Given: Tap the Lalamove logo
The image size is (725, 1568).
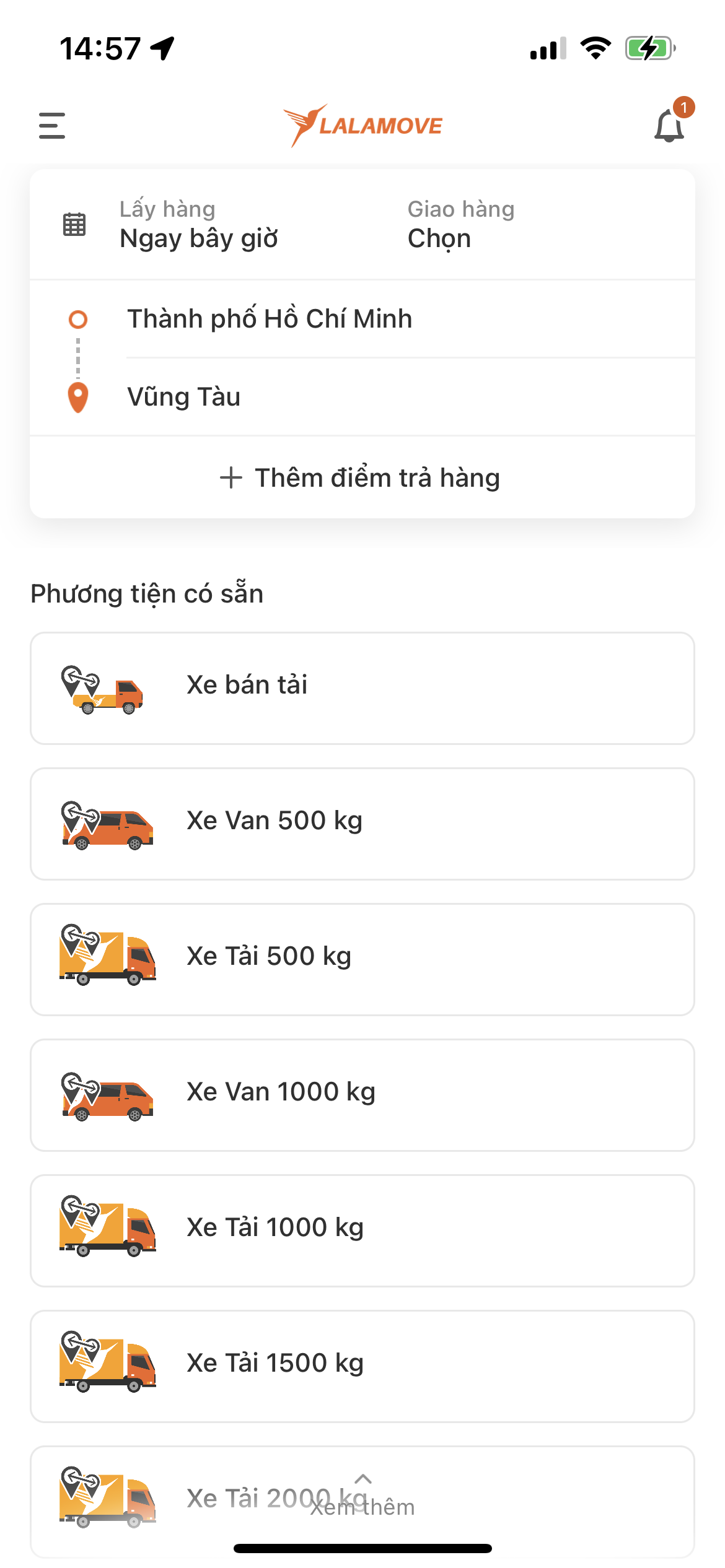Looking at the screenshot, I should click(362, 126).
